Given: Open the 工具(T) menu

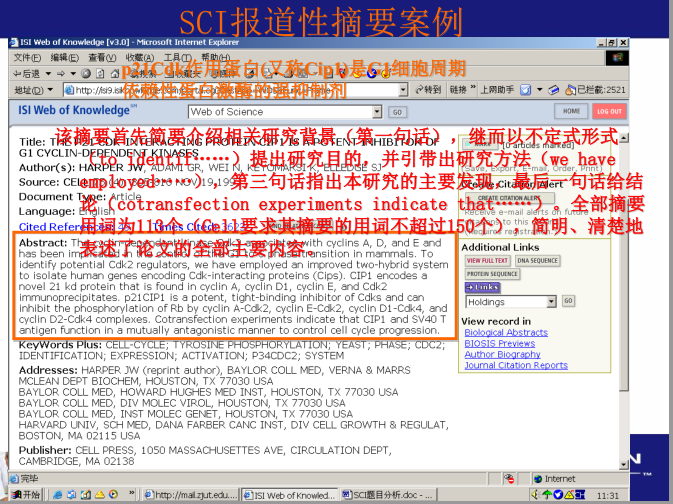Looking at the screenshot, I should pyautogui.click(x=177, y=58).
